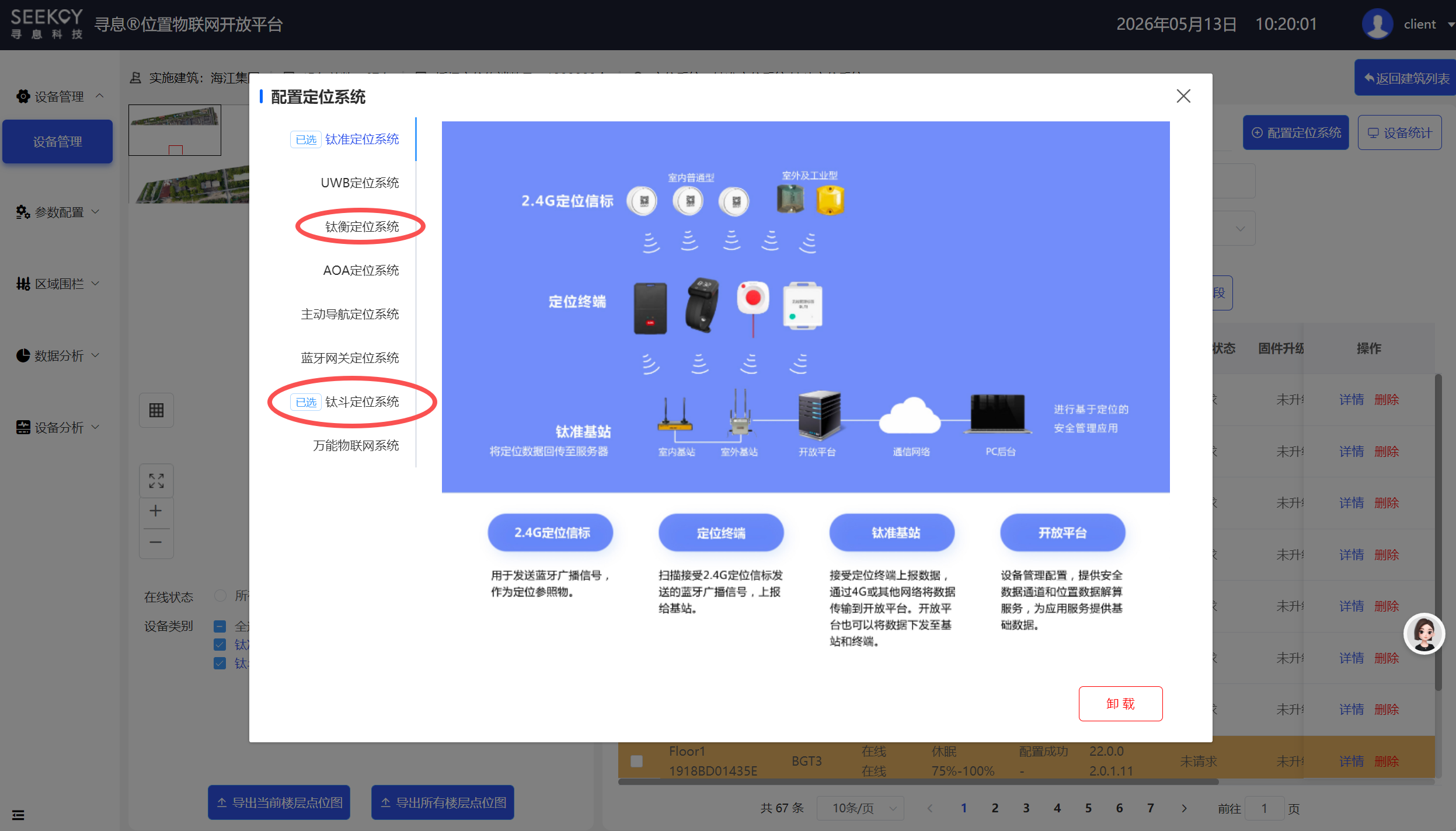Viewport: 1456px width, 831px height.
Task: Click the 2.4G定位信标 pill button
Action: [551, 533]
